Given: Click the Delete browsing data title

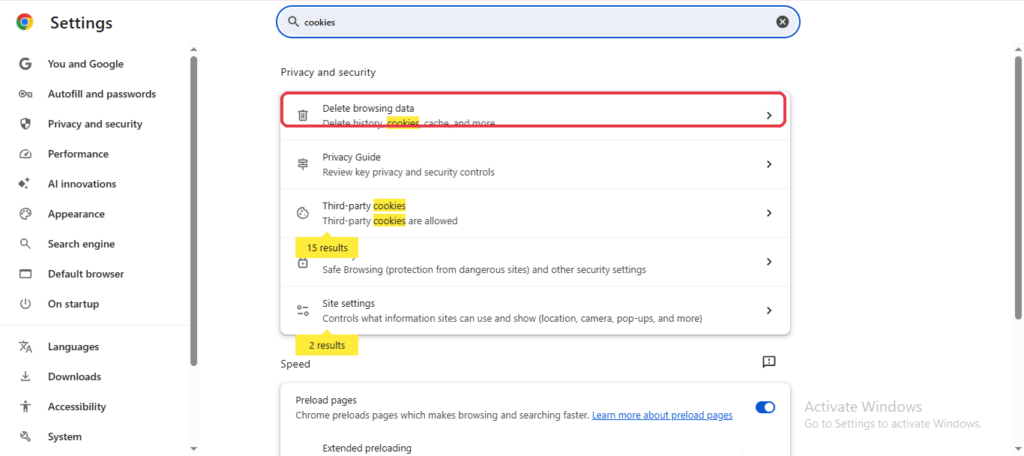Looking at the screenshot, I should (x=368, y=108).
